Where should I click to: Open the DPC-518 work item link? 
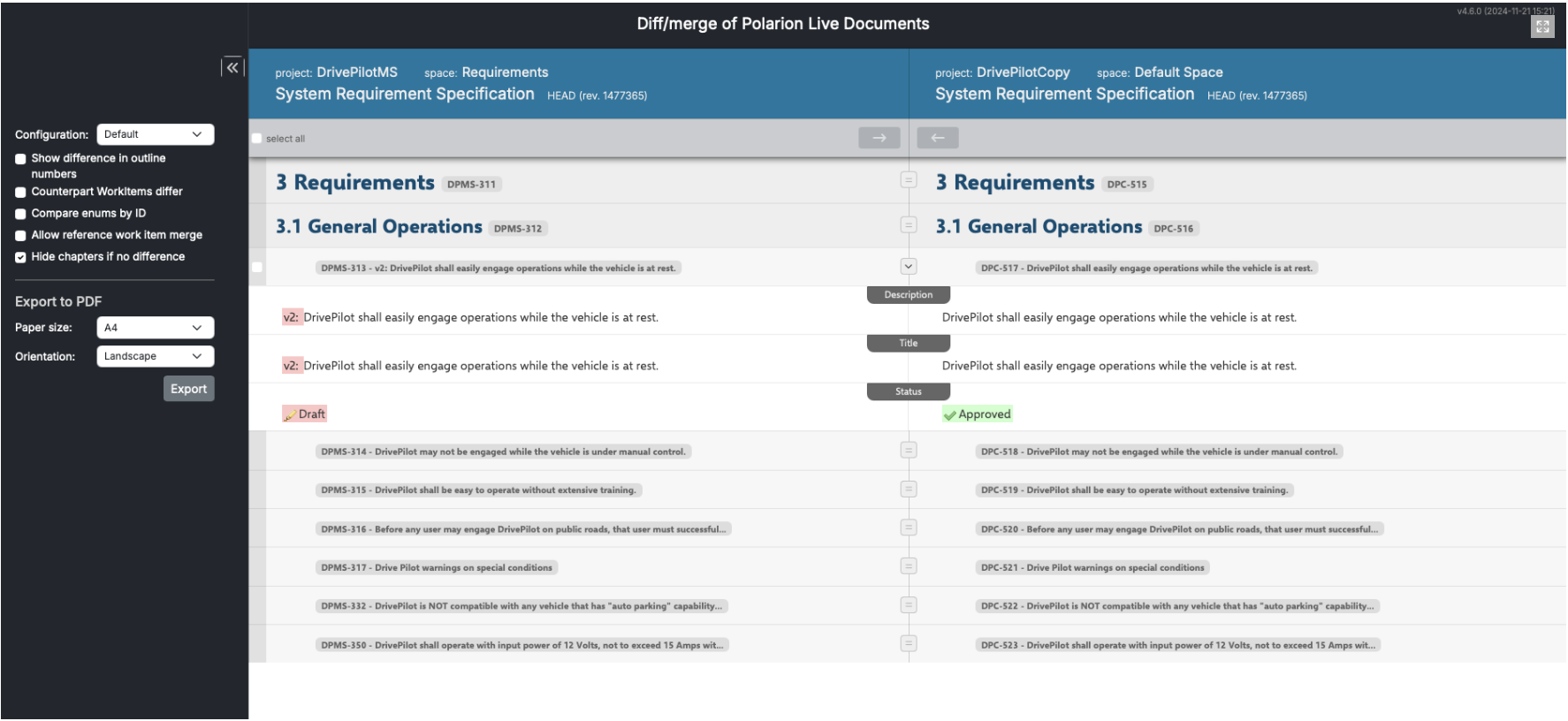pos(1159,452)
